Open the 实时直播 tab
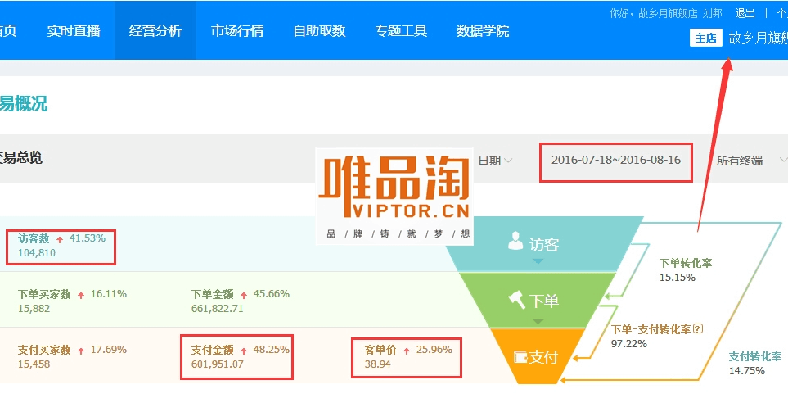This screenshot has width=788, height=394. point(73,31)
